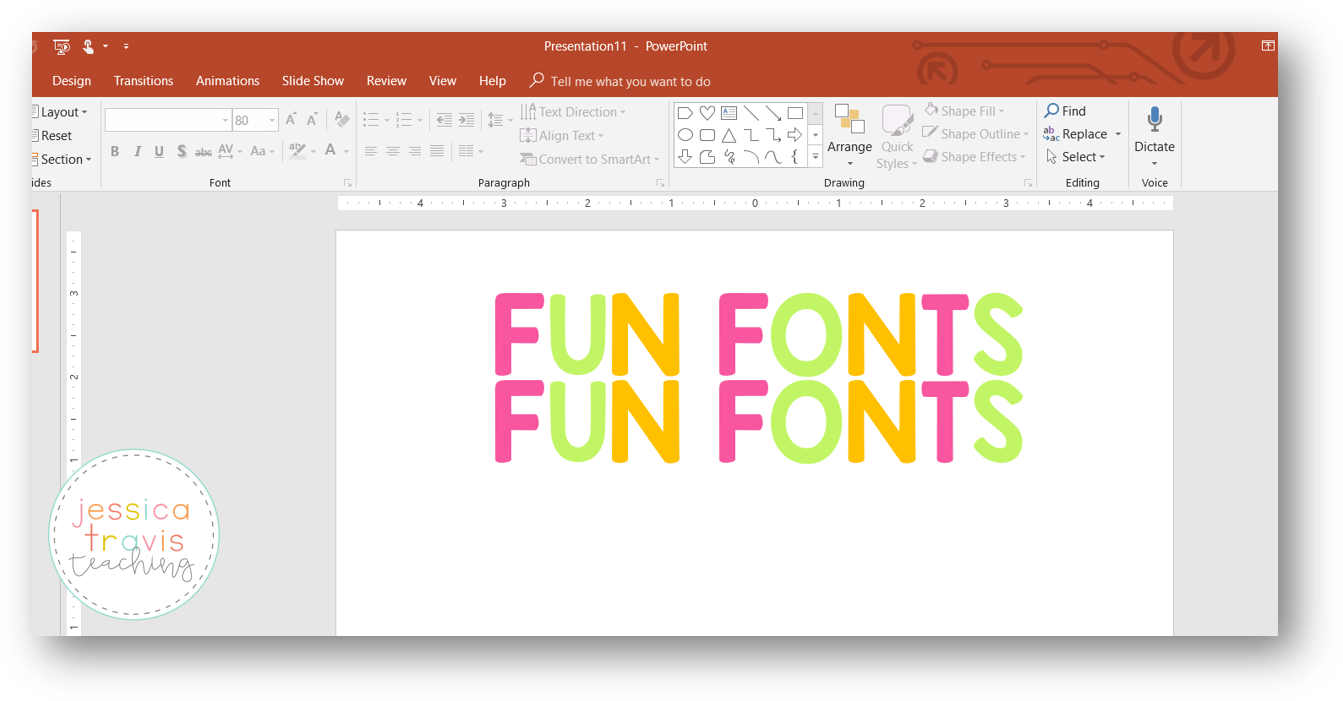The image size is (1343, 701).
Task: Click the Reset slide button
Action: (54, 136)
